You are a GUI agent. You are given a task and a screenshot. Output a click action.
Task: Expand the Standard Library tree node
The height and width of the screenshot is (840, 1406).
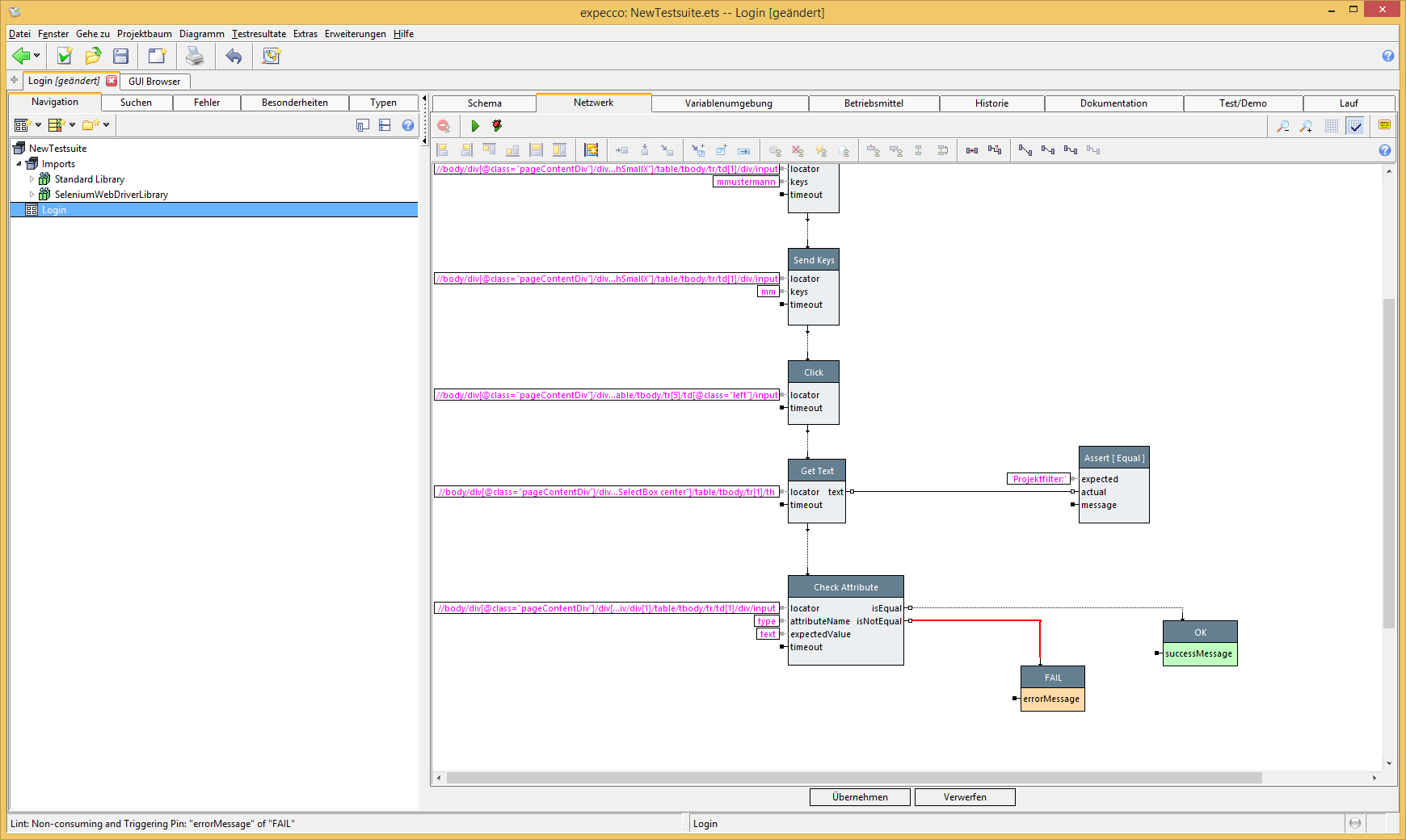pos(32,179)
